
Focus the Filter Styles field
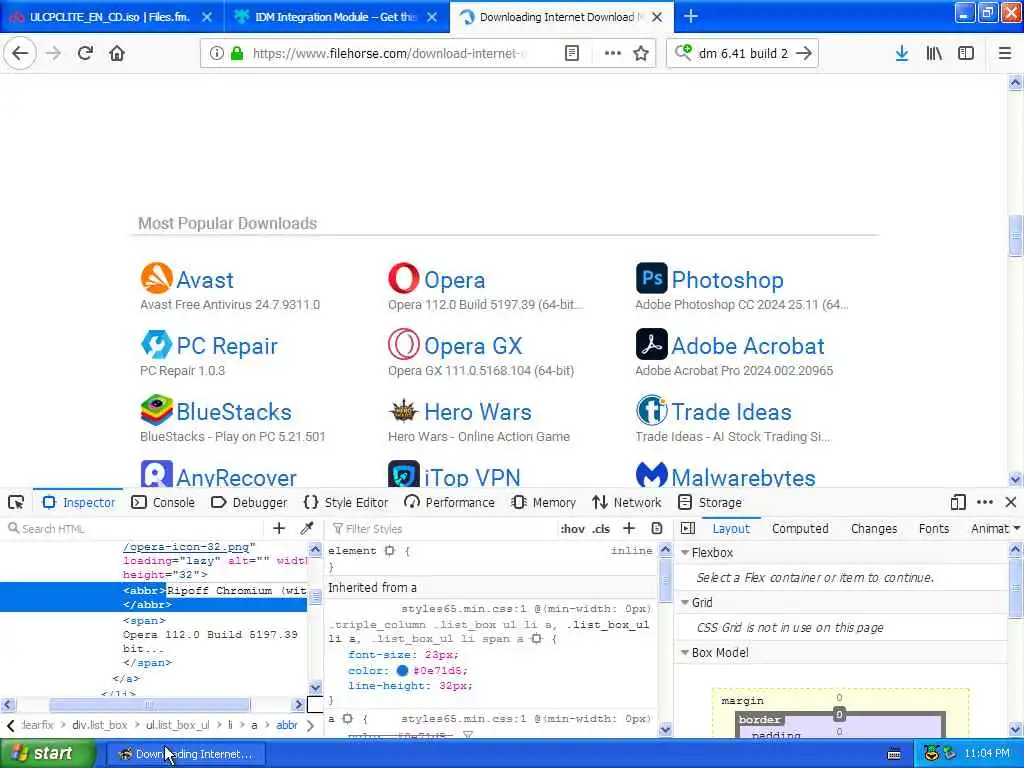click(444, 528)
